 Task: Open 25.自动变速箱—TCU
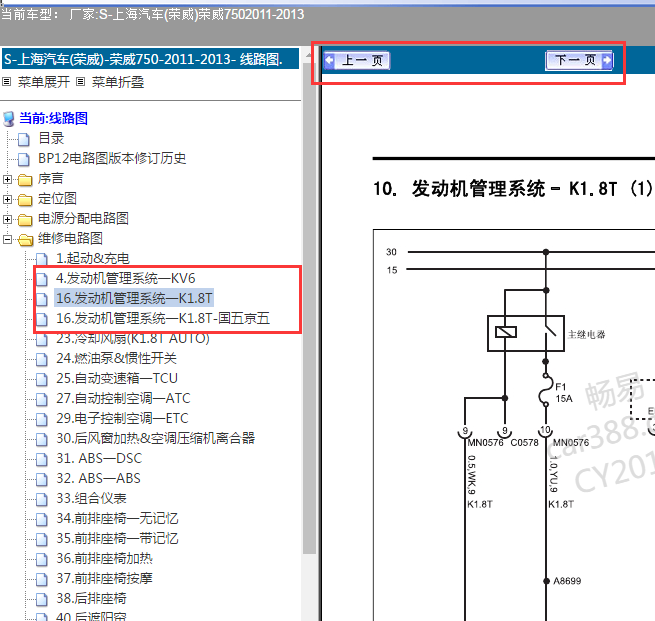[117, 378]
